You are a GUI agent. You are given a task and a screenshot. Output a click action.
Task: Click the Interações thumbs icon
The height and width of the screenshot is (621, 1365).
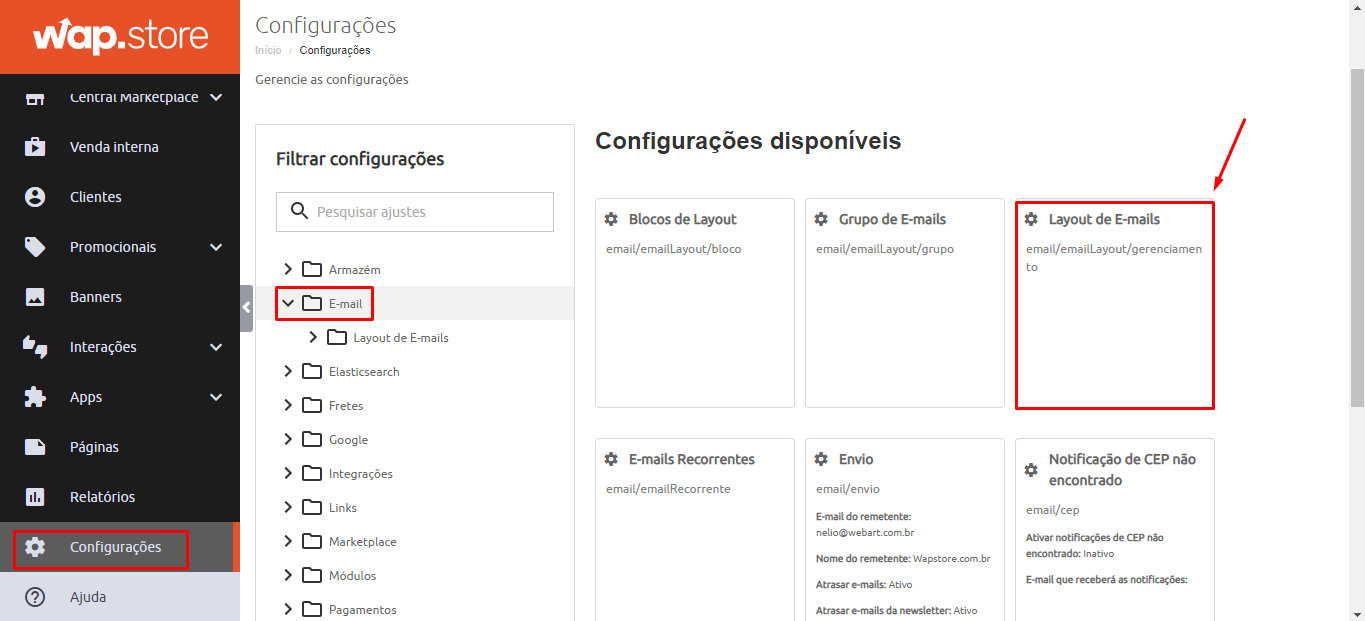coord(35,347)
